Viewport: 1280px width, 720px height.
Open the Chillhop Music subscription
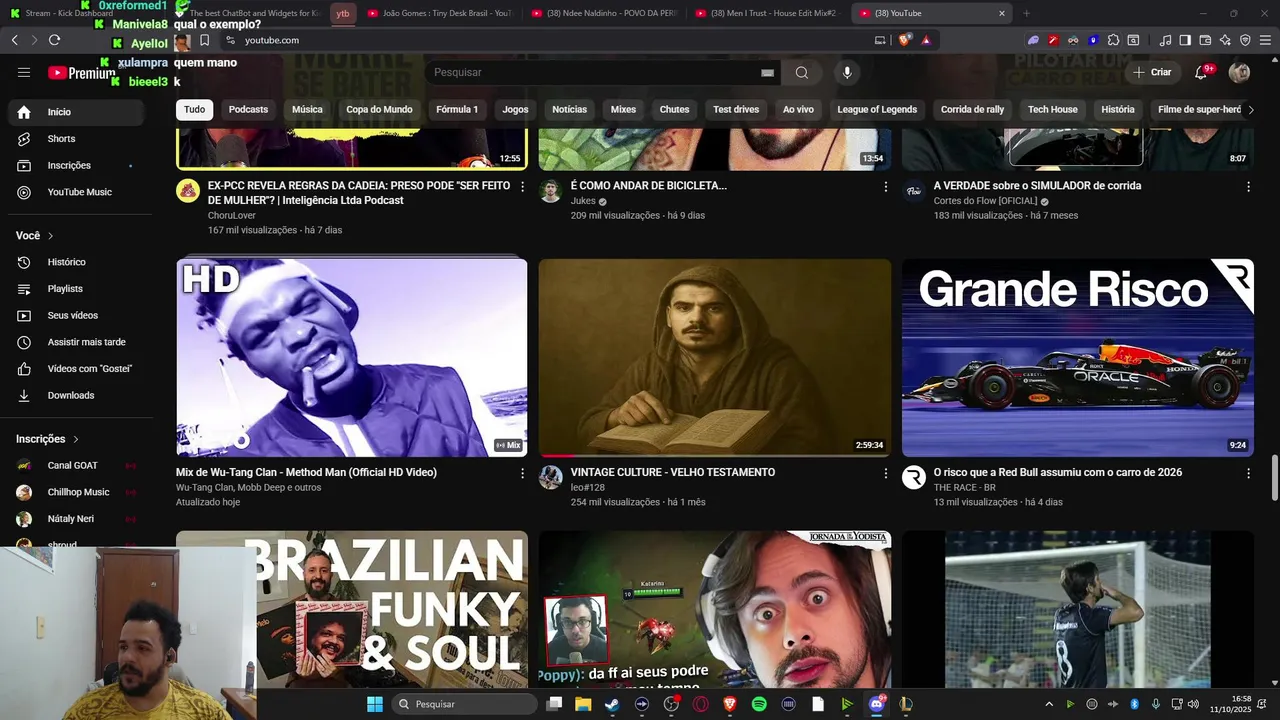click(78, 492)
